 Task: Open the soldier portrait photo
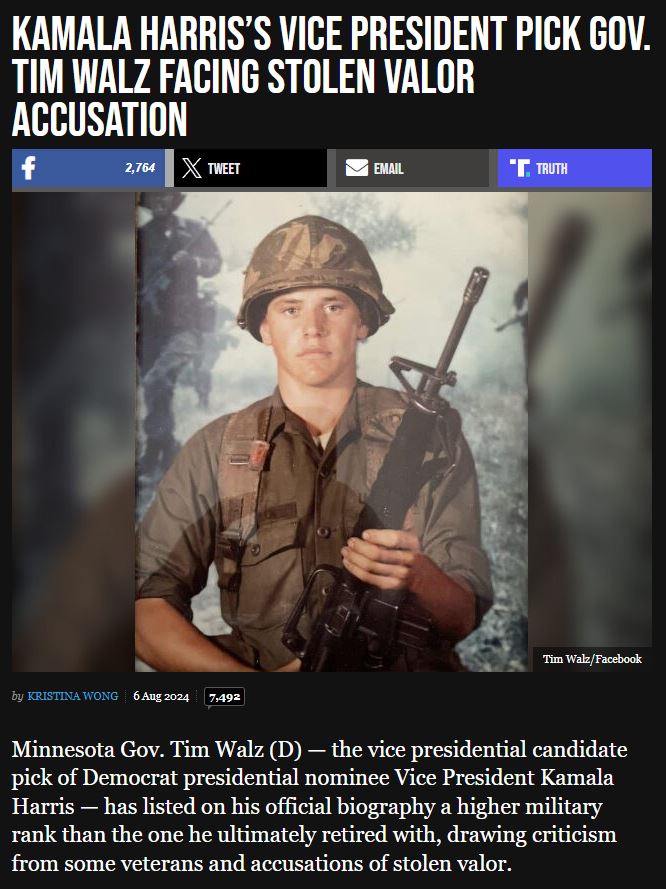pyautogui.click(x=332, y=432)
